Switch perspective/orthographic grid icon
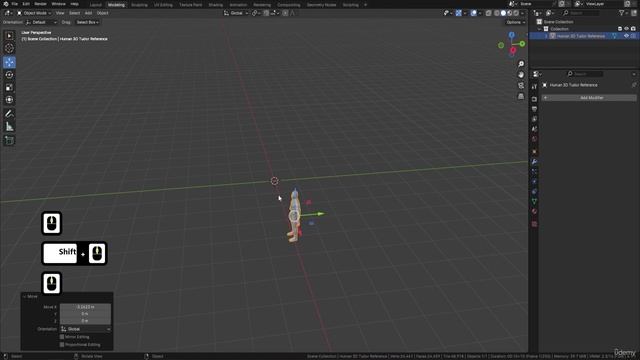640x360 pixels. click(521, 96)
